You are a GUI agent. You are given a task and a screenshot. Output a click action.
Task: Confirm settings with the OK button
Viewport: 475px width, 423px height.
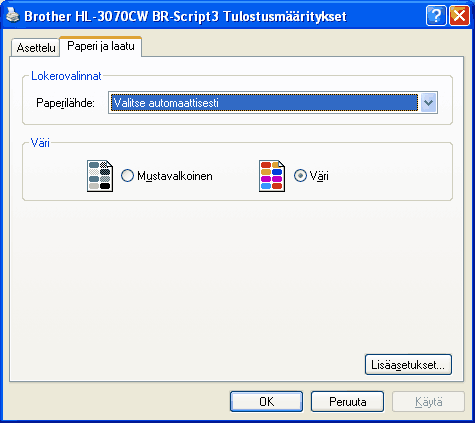tap(267, 402)
